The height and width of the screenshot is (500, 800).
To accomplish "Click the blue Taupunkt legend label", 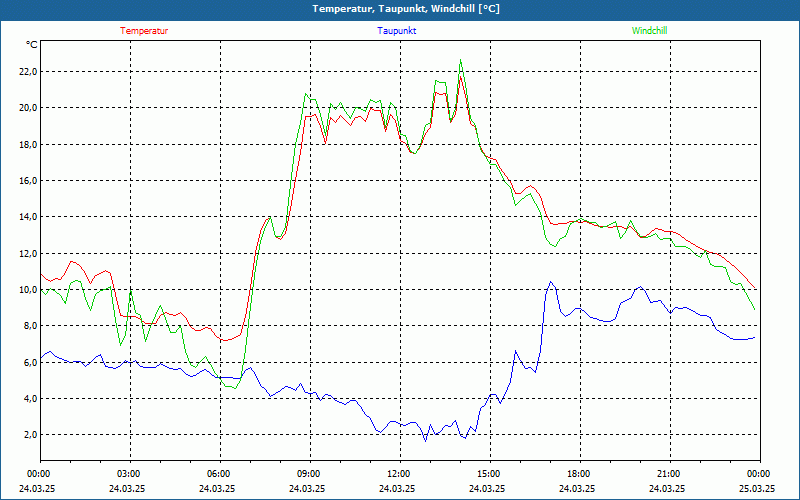I will [396, 31].
